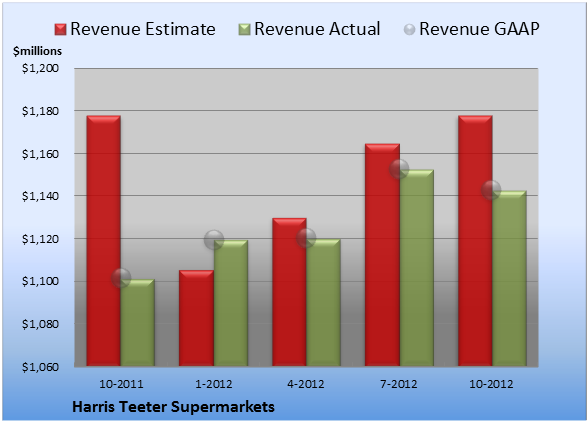
Task: Click the GAAP sphere marker for 10-2011
Action: point(121,278)
